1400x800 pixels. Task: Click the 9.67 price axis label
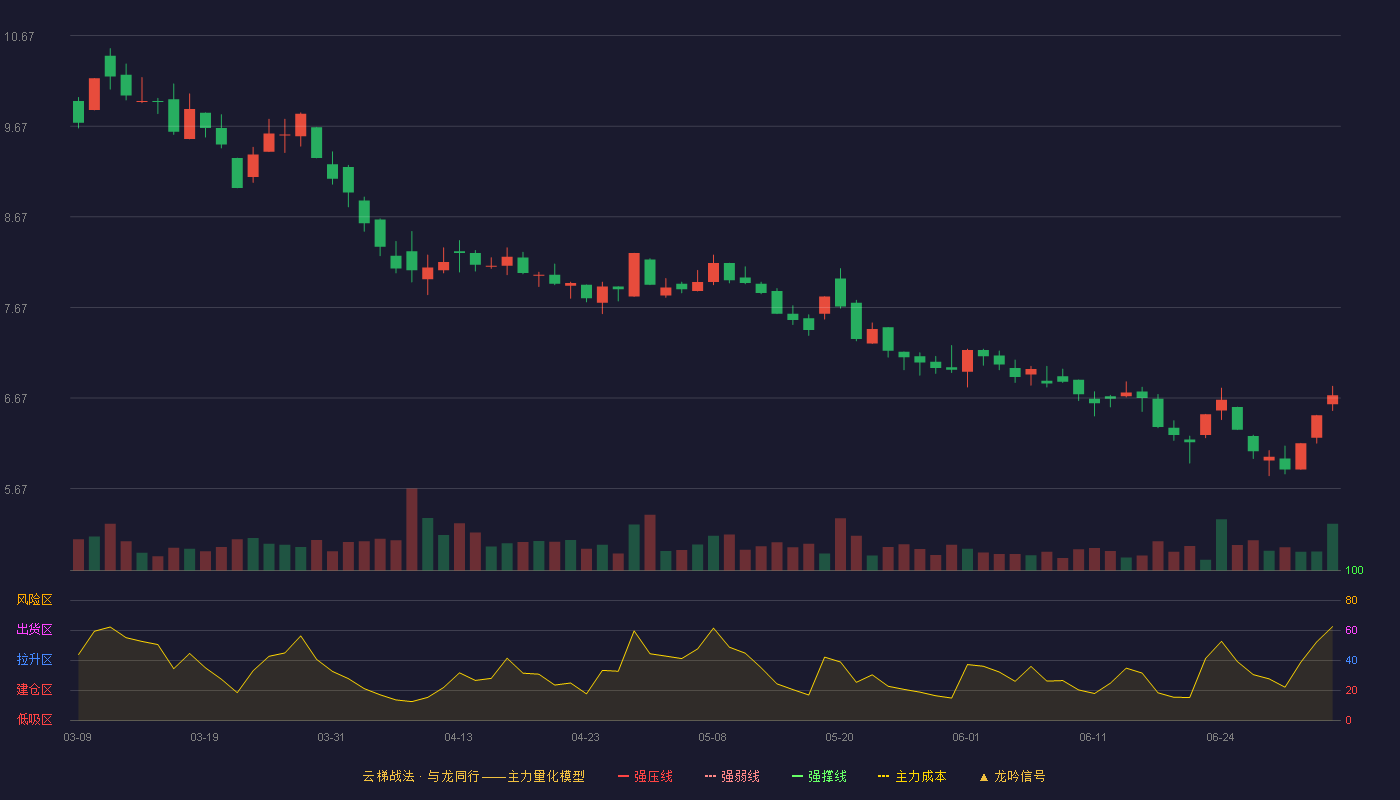16,128
